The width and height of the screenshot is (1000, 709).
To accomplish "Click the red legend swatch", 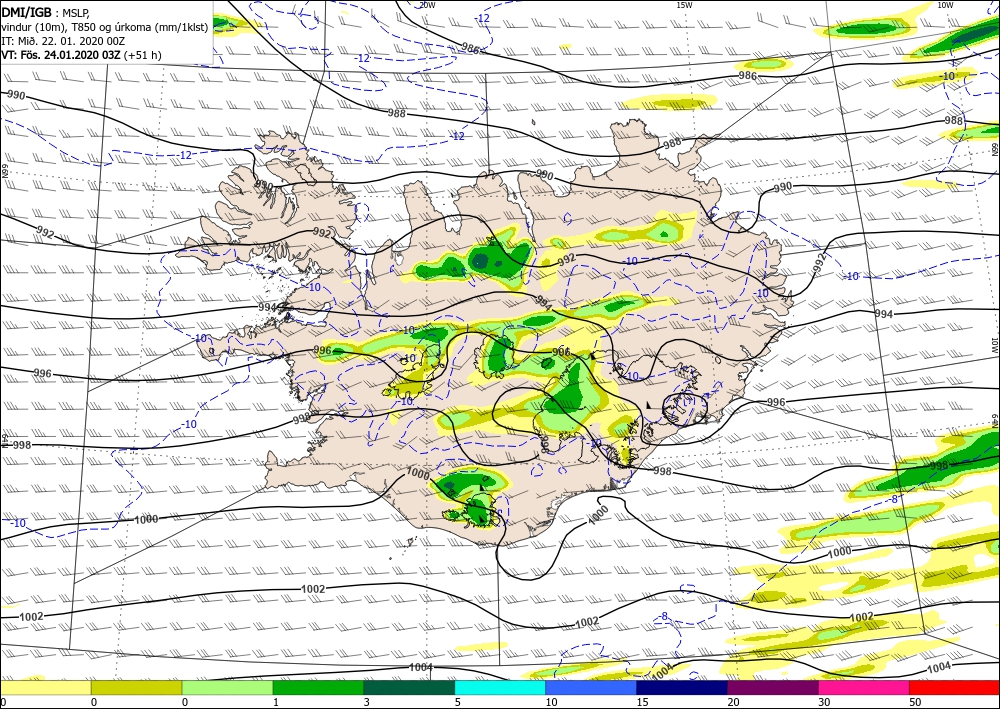I will coord(955,687).
